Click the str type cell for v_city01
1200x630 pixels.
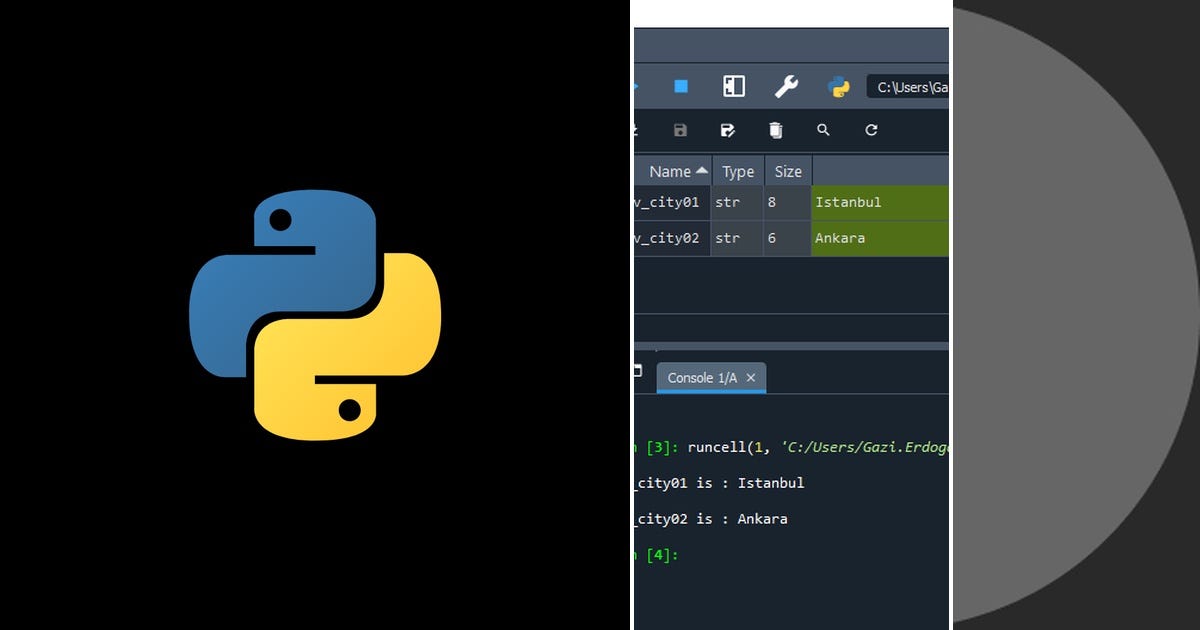click(x=737, y=202)
